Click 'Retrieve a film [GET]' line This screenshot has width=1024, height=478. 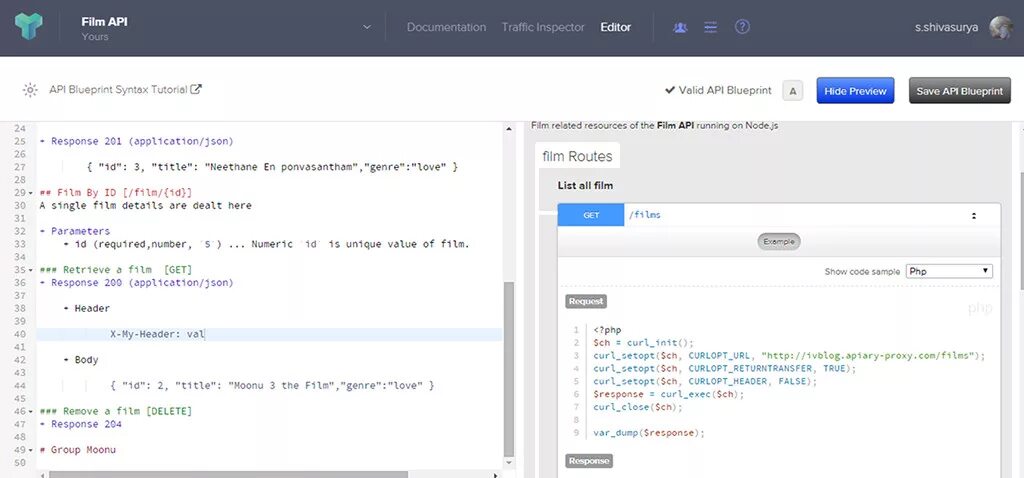pyautogui.click(x=116, y=270)
